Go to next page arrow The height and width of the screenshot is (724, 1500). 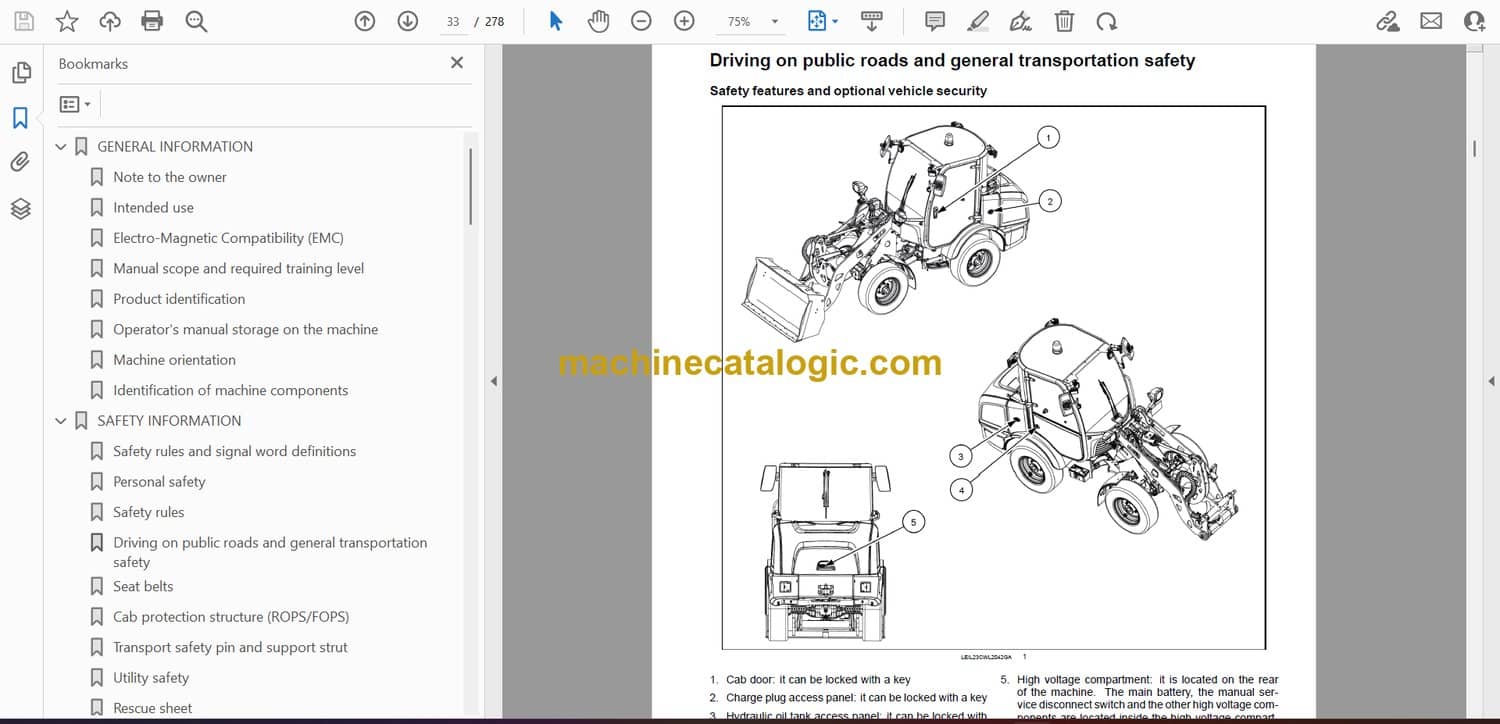click(408, 21)
